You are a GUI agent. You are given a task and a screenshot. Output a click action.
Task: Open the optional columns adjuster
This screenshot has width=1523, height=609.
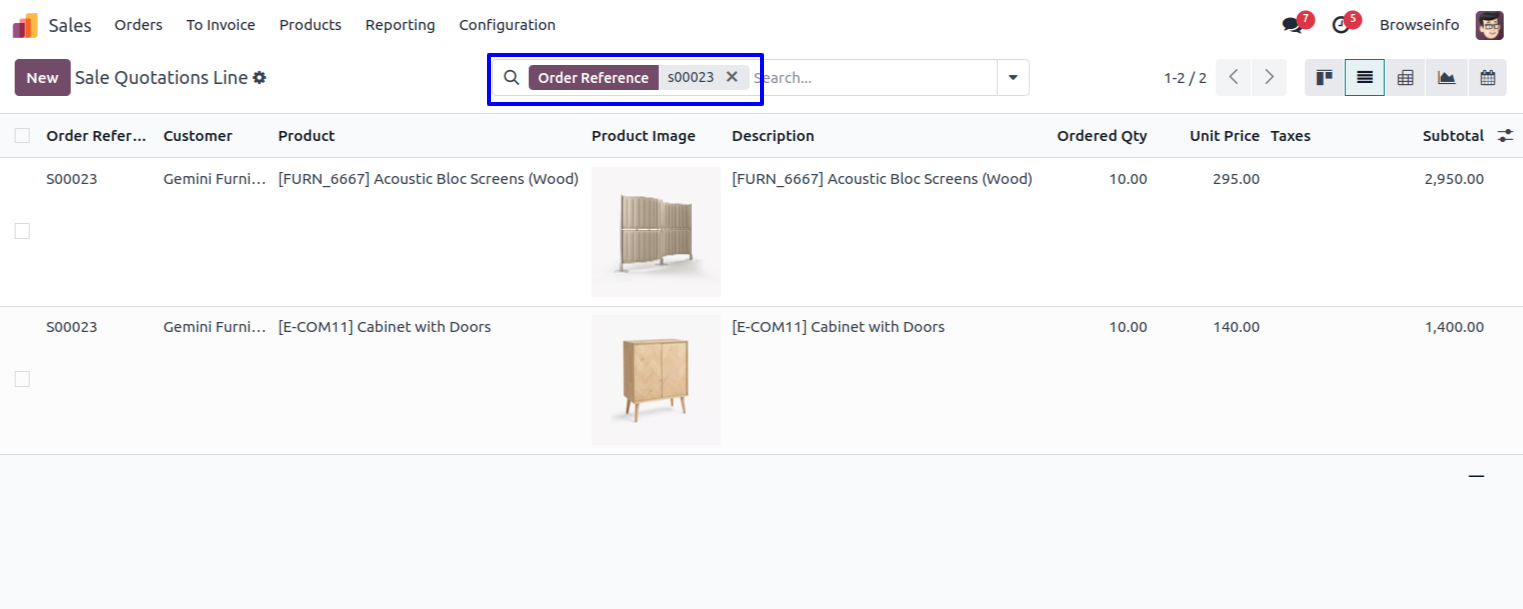click(1505, 136)
